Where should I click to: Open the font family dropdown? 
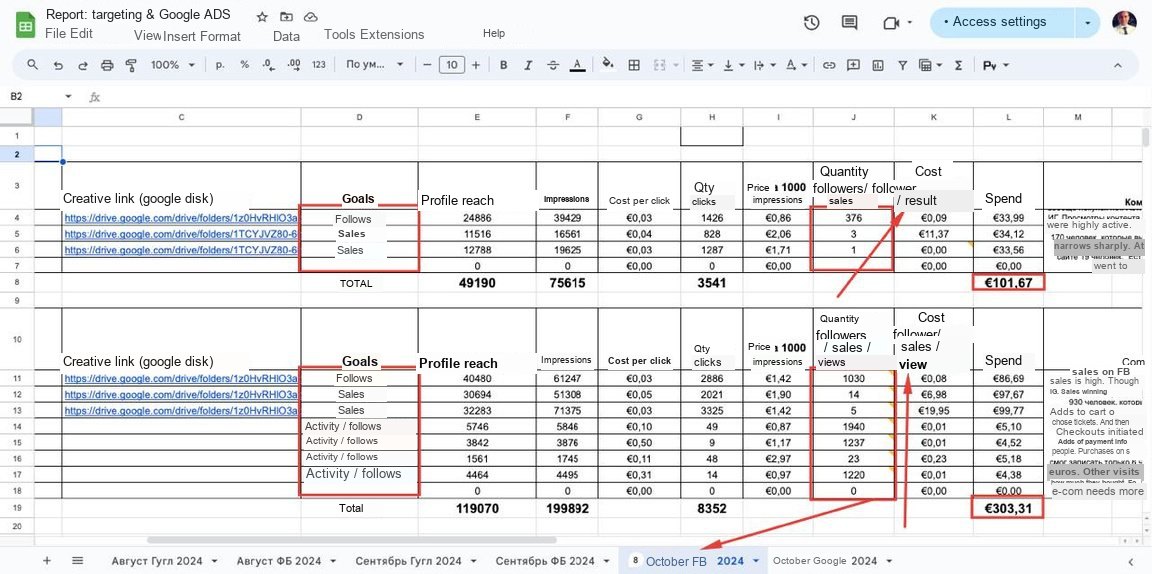[x=375, y=65]
